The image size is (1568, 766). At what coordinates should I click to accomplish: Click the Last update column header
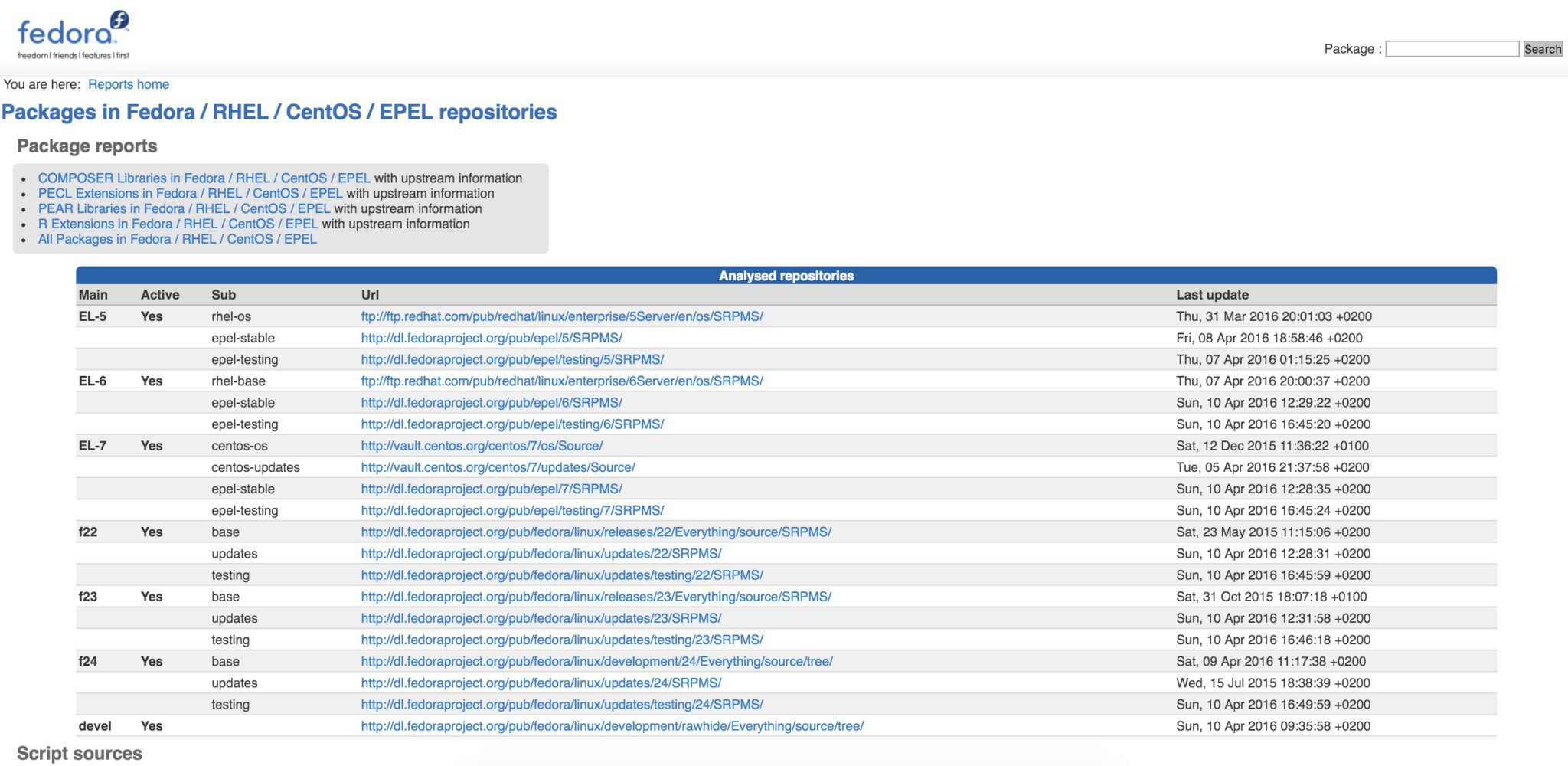(x=1212, y=295)
